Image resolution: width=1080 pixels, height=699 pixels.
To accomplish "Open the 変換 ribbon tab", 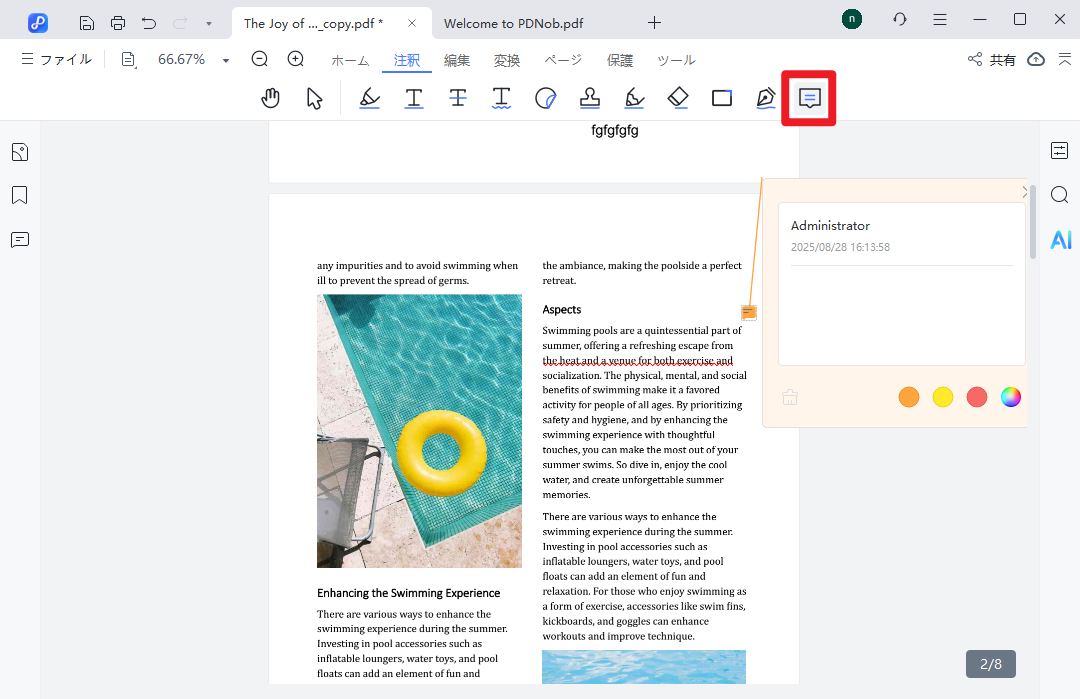I will [507, 61].
